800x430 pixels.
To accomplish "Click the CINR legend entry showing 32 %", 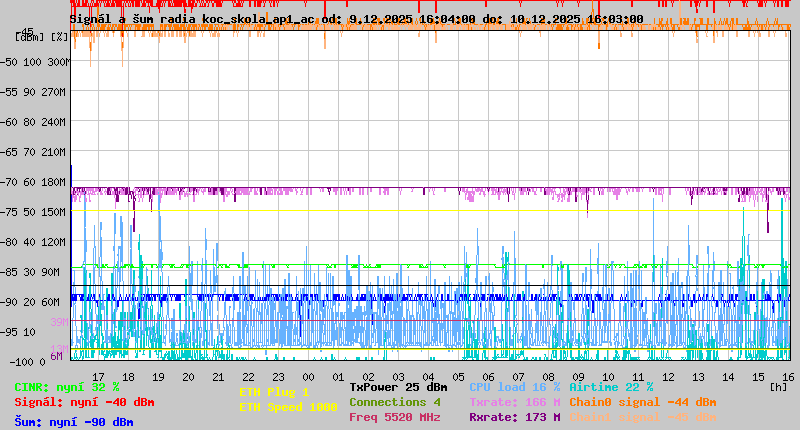I will (x=67, y=387).
